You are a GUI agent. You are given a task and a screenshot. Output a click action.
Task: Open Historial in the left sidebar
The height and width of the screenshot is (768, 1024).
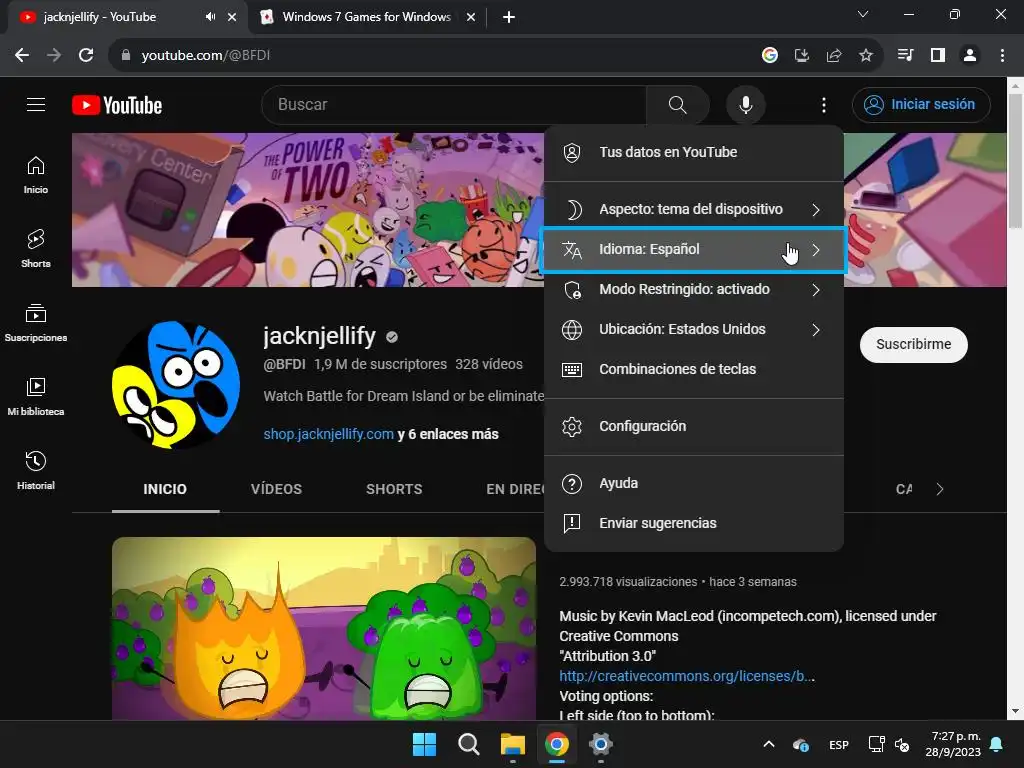coord(36,470)
